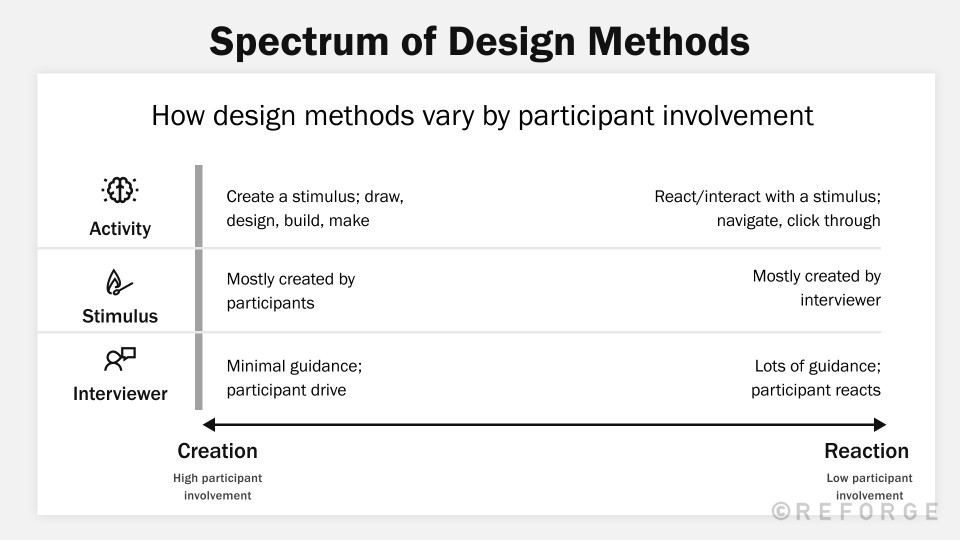Click 'Mostly created by interviewer' text
Screen dimensions: 960x540
817,288
